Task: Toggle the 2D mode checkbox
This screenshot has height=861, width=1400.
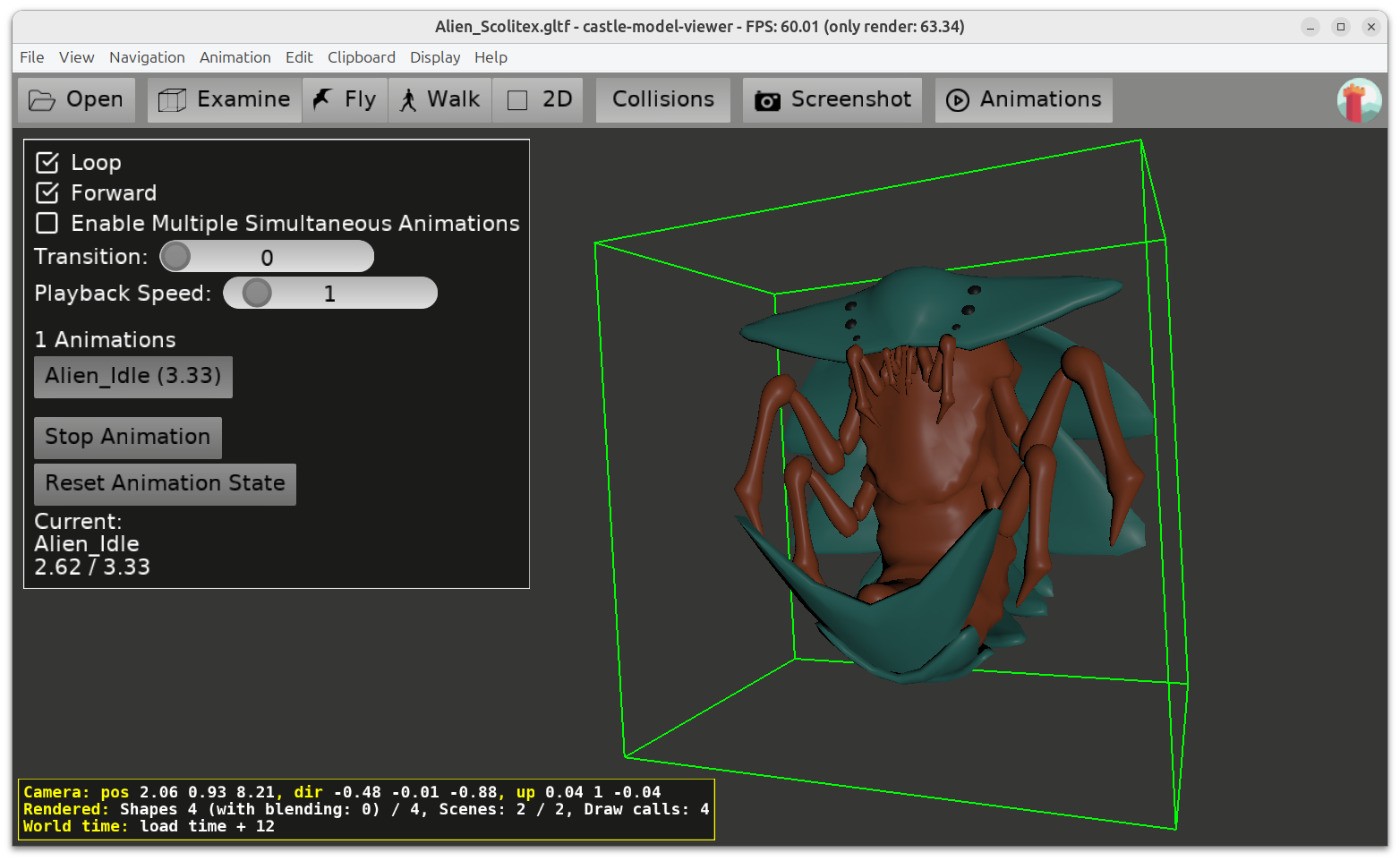Action: (517, 100)
